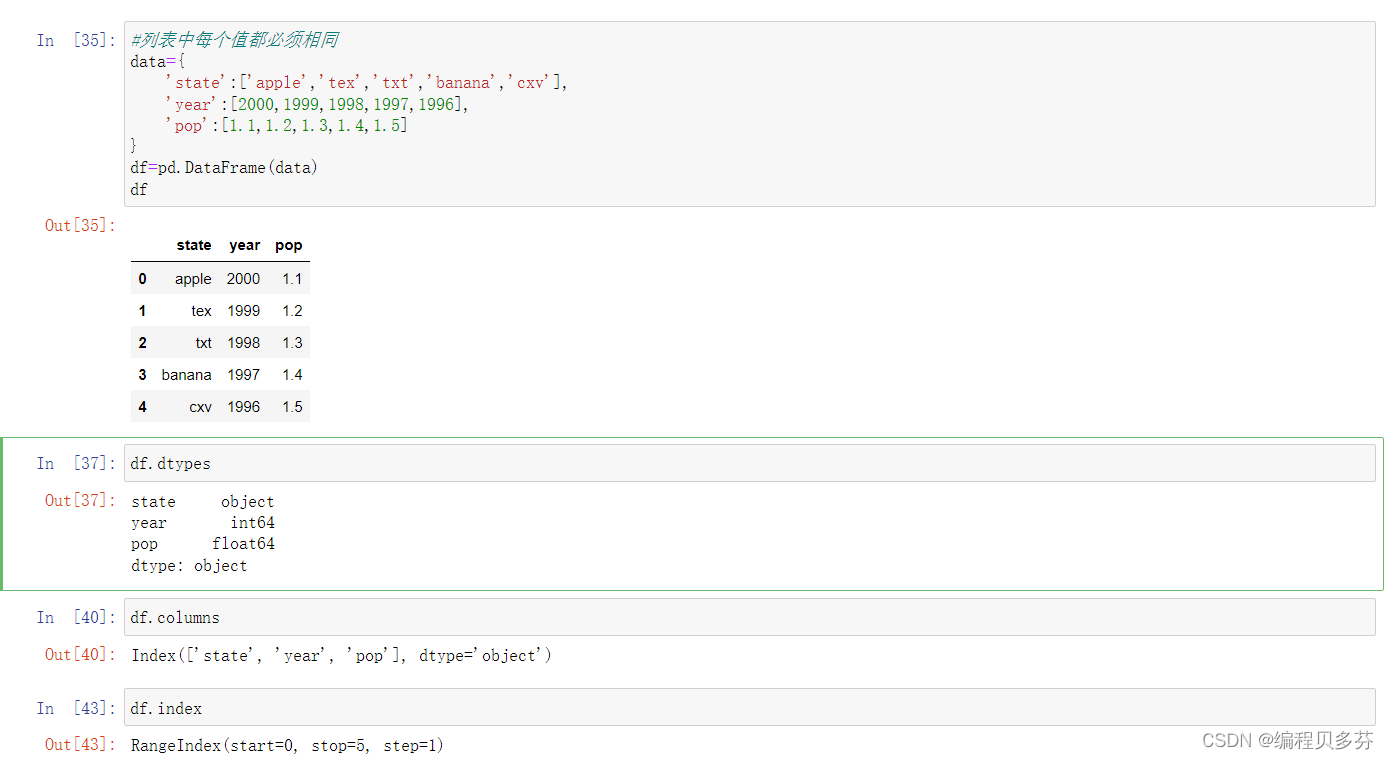This screenshot has height=759, width=1389.
Task: Click the 'banana' cell in the table
Action: coord(186,375)
